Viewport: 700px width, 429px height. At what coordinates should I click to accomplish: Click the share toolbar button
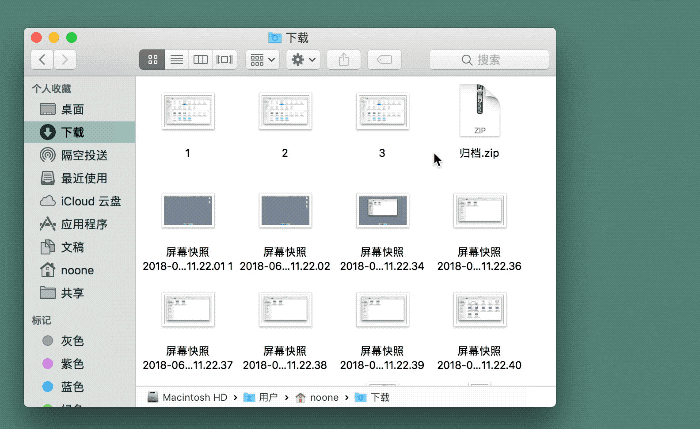(x=344, y=60)
